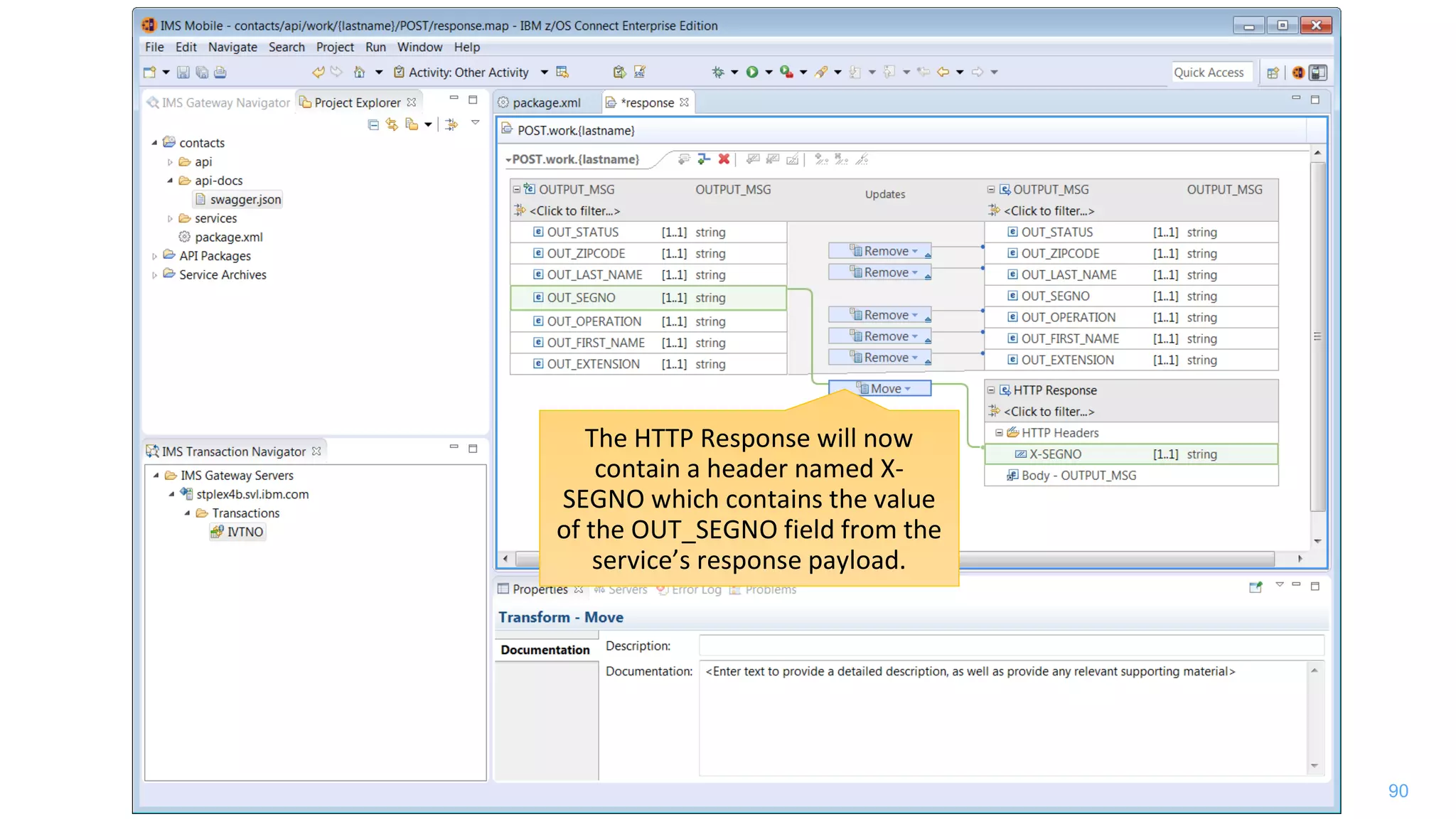Open the New wizard dropdown arrow
The width and height of the screenshot is (1456, 819).
[166, 72]
